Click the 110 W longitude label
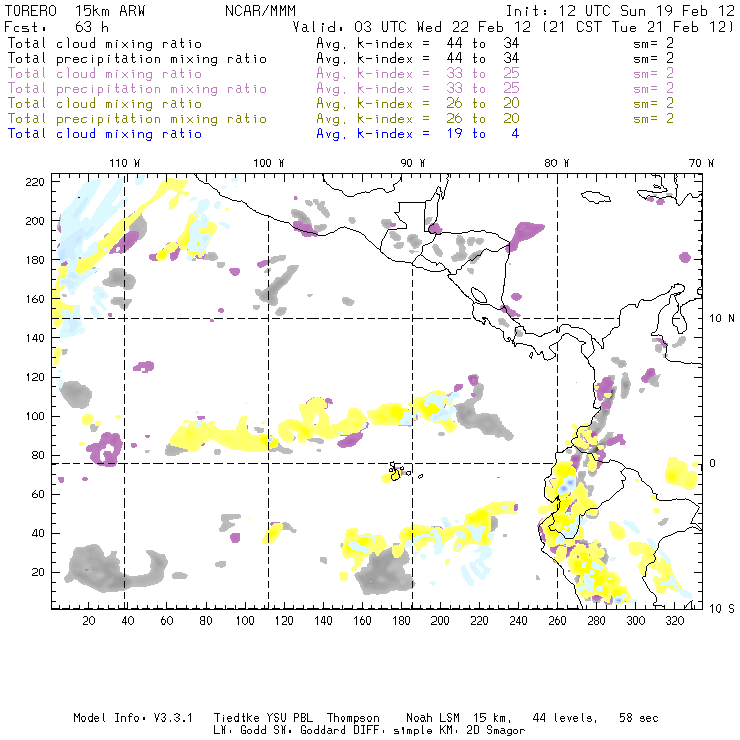Viewport: 740px width, 740px height. [124, 162]
